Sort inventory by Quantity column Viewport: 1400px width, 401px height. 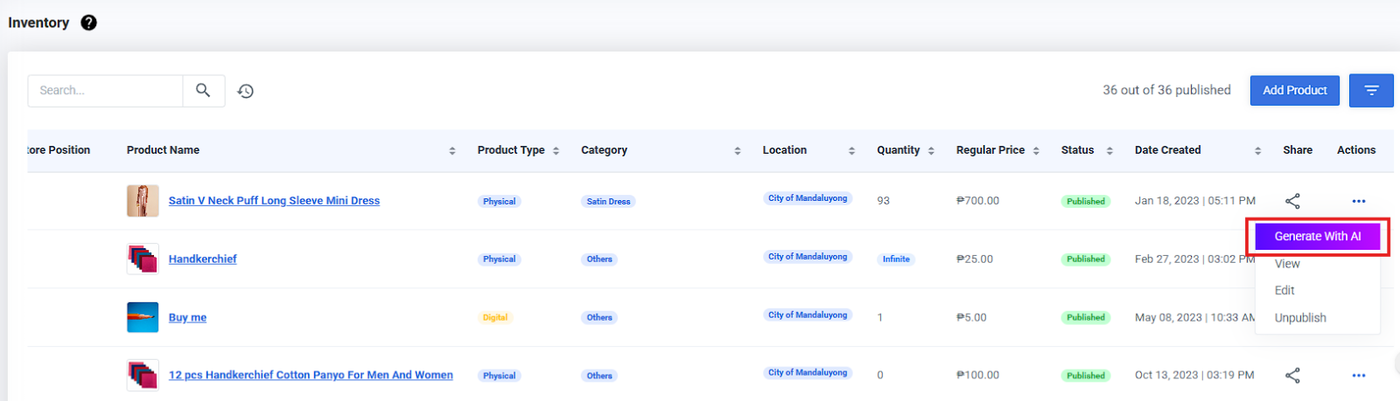click(931, 151)
